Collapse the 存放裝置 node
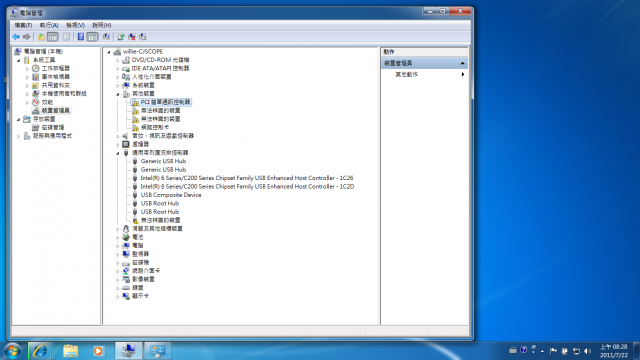This screenshot has width=640, height=360. 18,119
